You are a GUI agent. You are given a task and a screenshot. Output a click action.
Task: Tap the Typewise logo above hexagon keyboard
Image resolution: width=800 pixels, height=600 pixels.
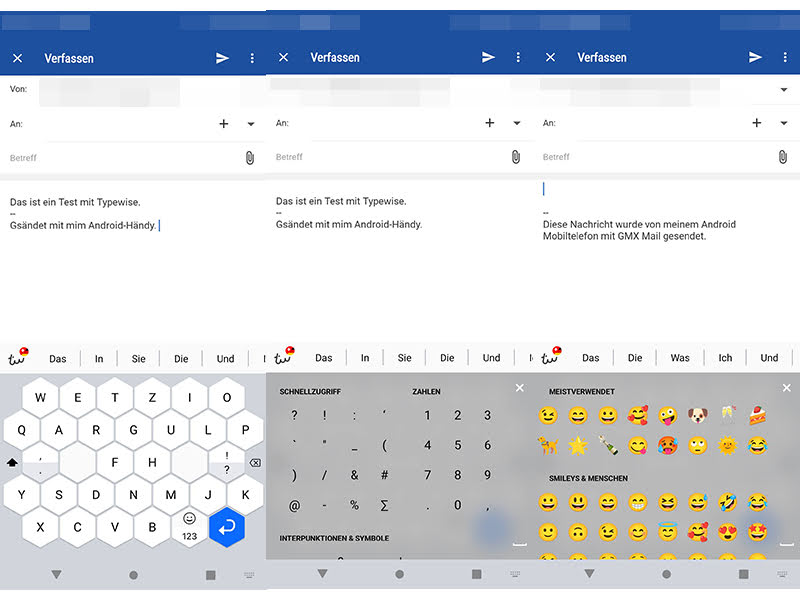18,357
